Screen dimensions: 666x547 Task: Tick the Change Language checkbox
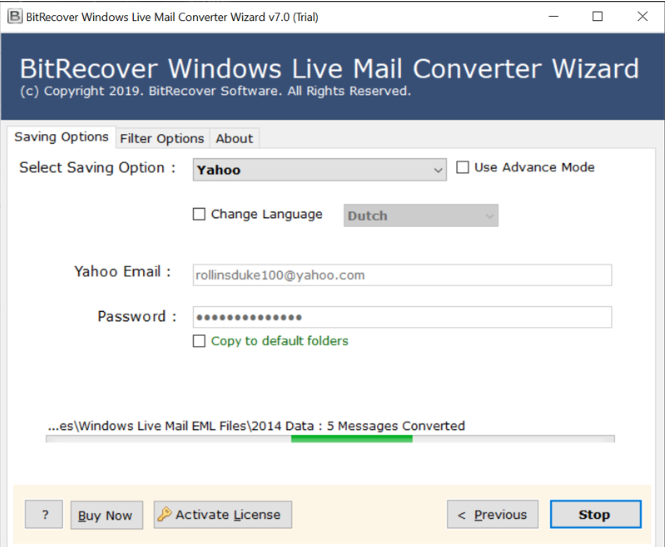click(199, 214)
